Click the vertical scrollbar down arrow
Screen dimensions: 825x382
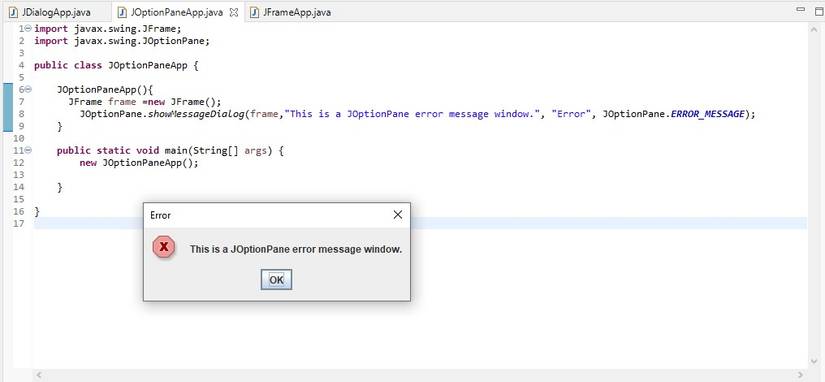[x=813, y=361]
